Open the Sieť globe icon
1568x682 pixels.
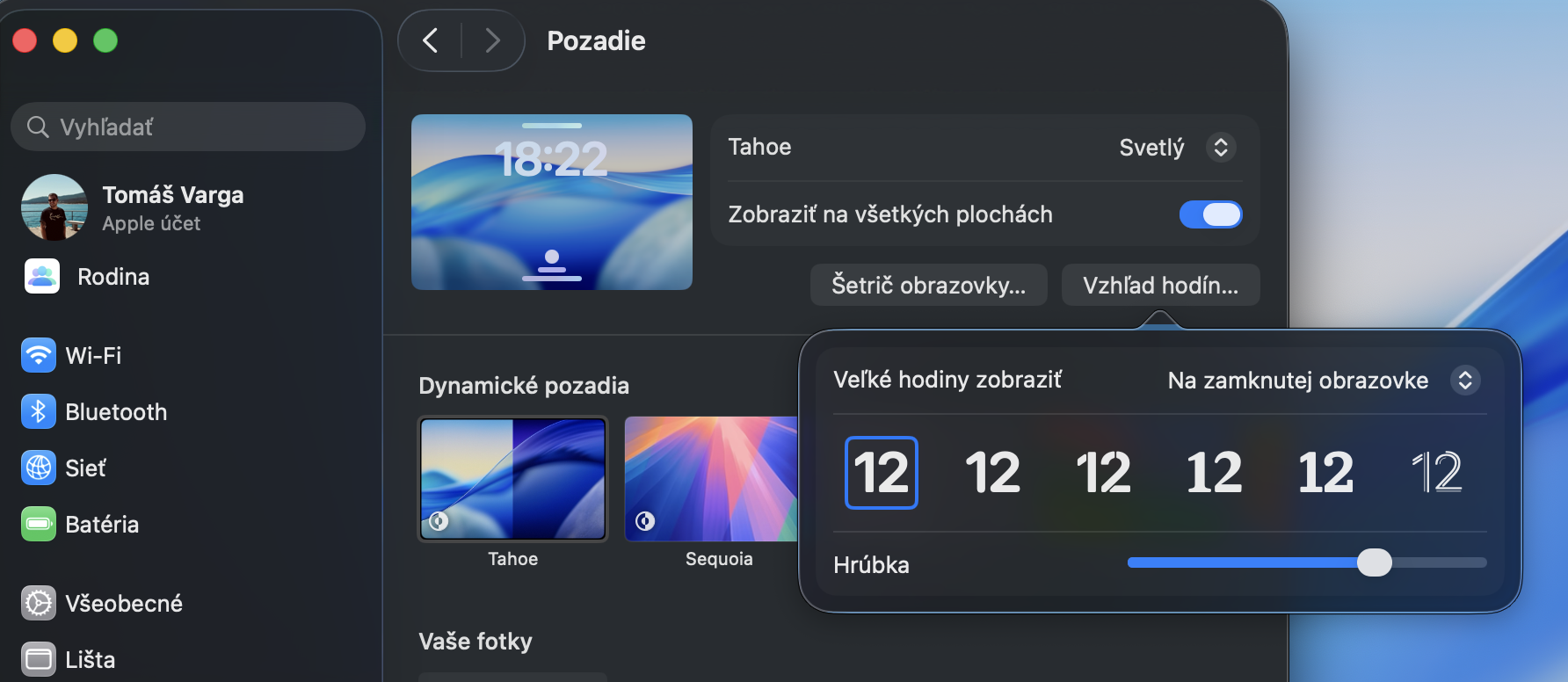(39, 468)
